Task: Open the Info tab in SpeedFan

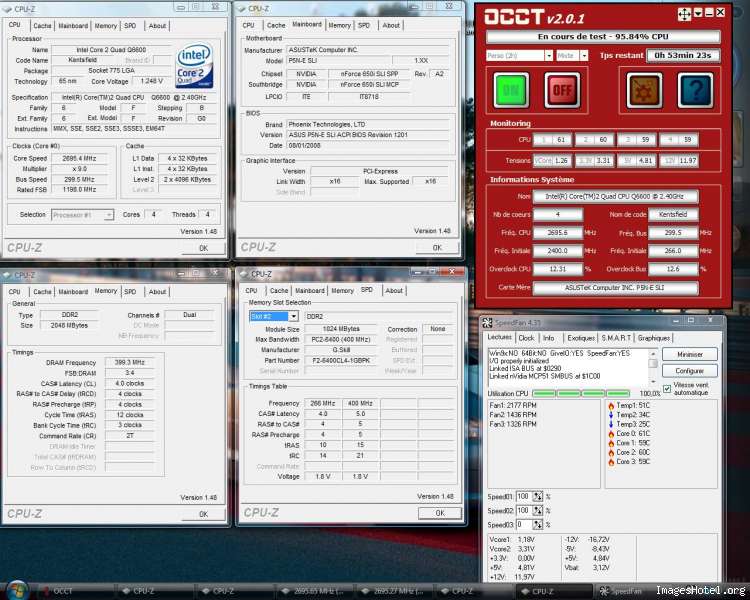Action: 549,338
